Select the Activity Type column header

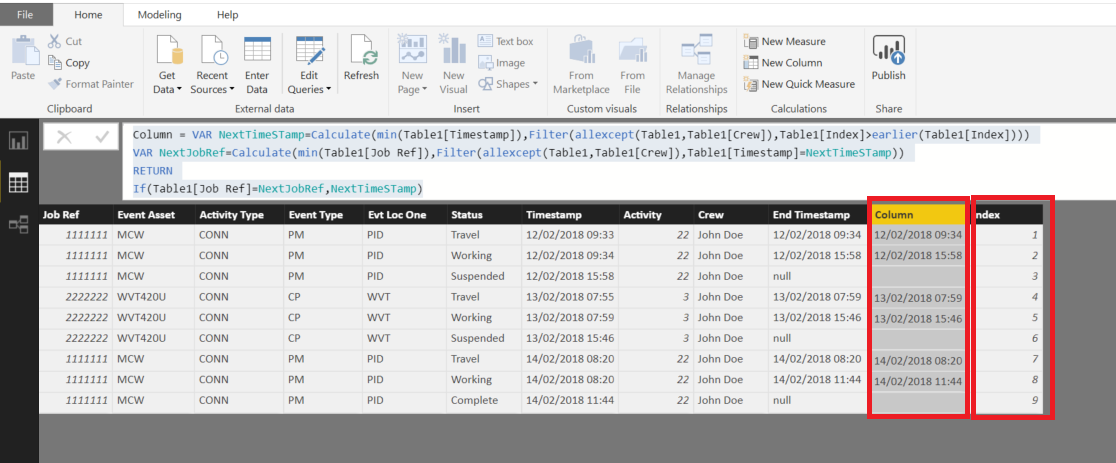pyautogui.click(x=238, y=215)
